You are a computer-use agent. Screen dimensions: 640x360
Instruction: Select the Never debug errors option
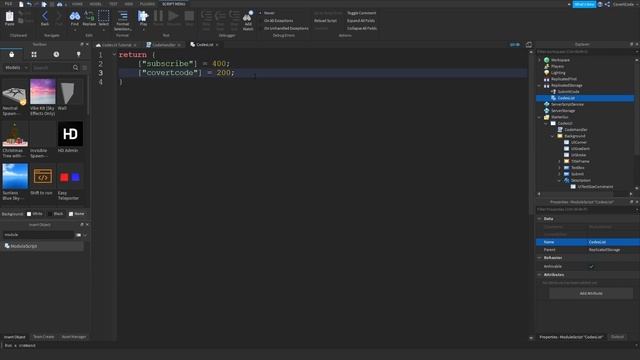(x=269, y=13)
